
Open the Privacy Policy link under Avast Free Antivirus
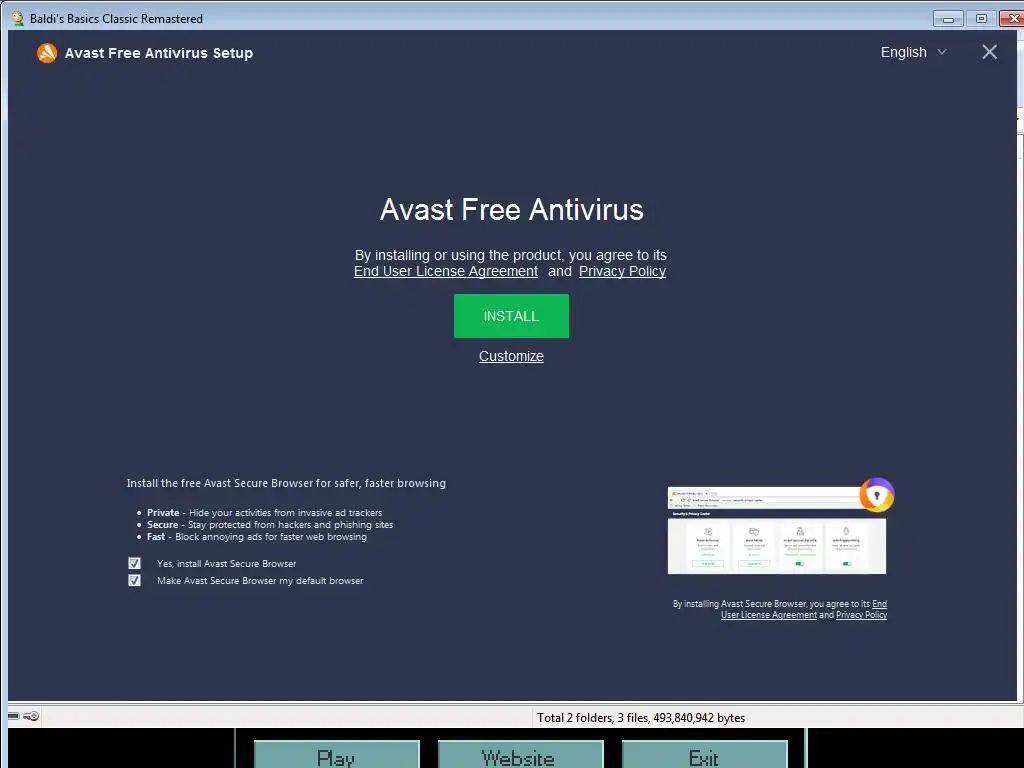coord(622,271)
